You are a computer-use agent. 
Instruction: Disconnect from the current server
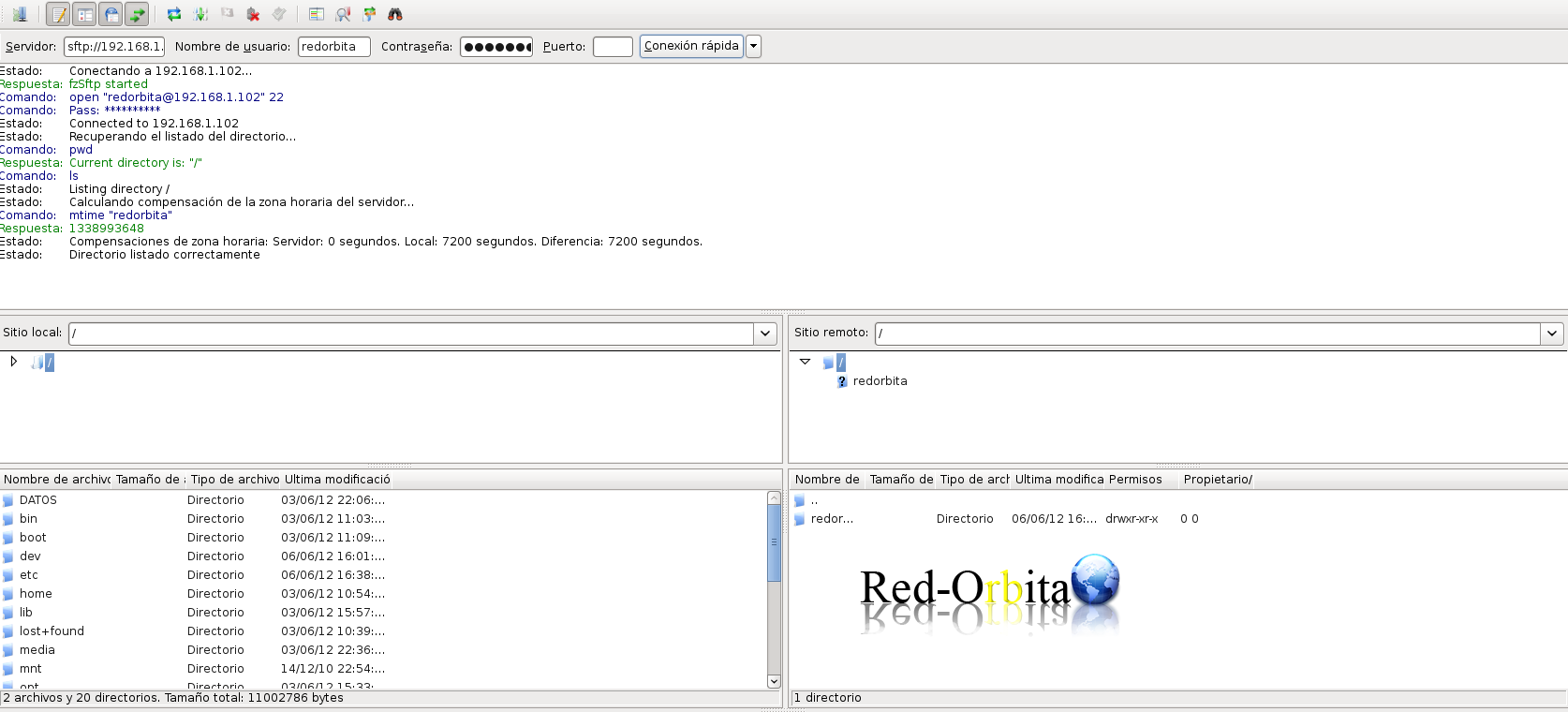pyautogui.click(x=253, y=14)
